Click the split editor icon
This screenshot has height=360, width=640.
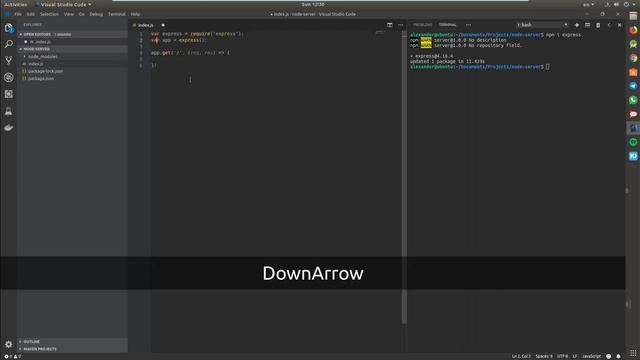tap(390, 25)
